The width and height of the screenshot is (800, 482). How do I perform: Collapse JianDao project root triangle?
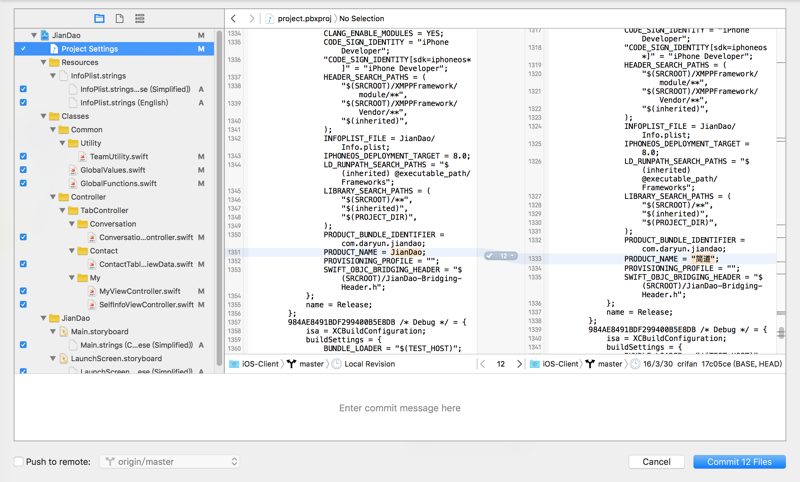pyautogui.click(x=34, y=35)
